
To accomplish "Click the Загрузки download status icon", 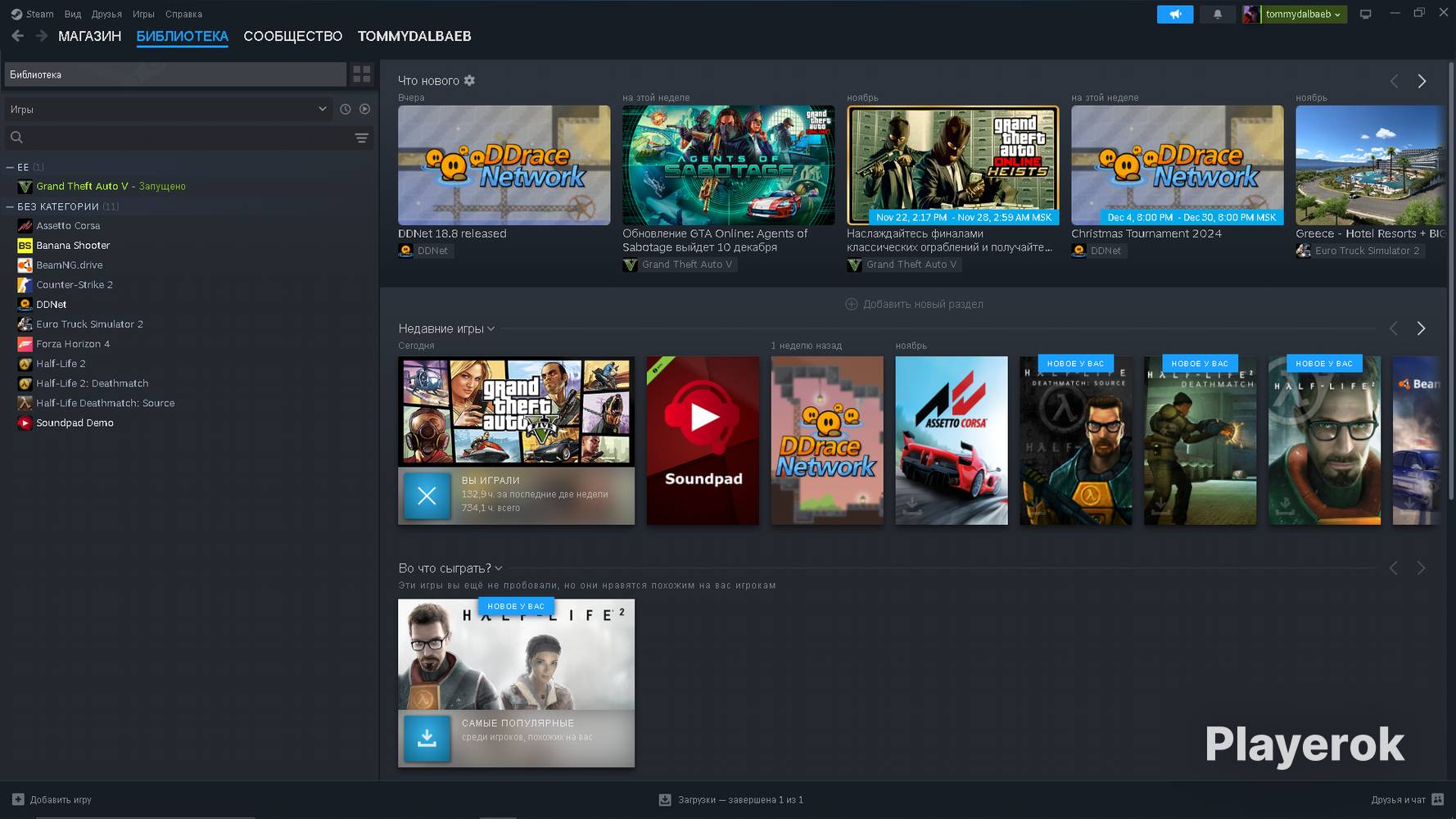I will pyautogui.click(x=665, y=799).
